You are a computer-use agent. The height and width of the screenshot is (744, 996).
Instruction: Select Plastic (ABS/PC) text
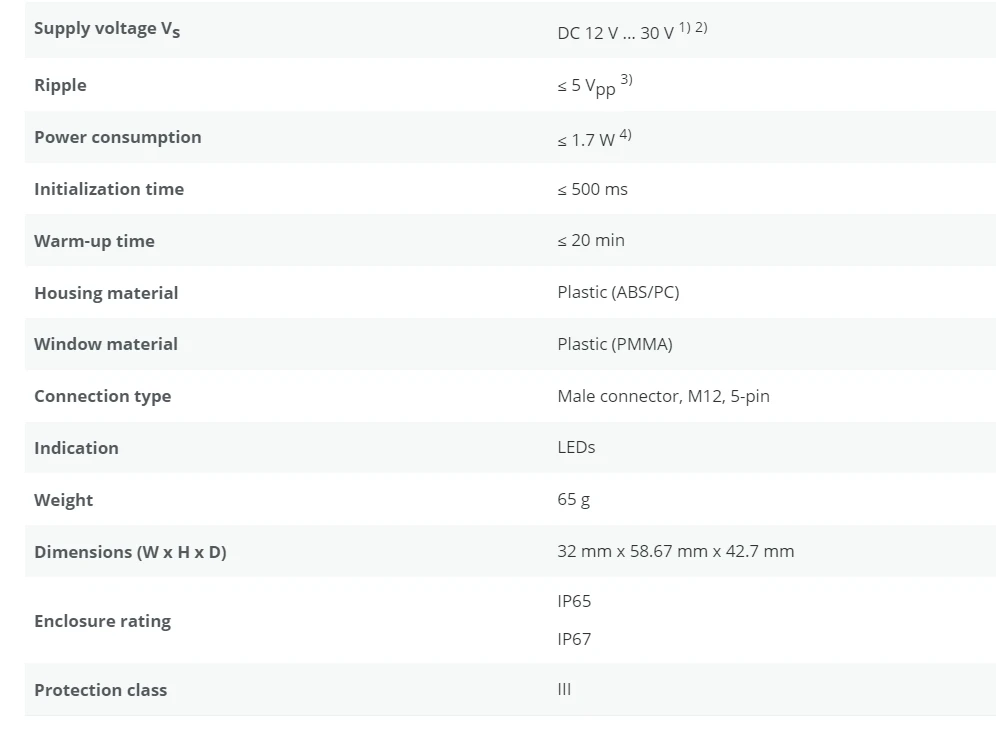pos(618,292)
